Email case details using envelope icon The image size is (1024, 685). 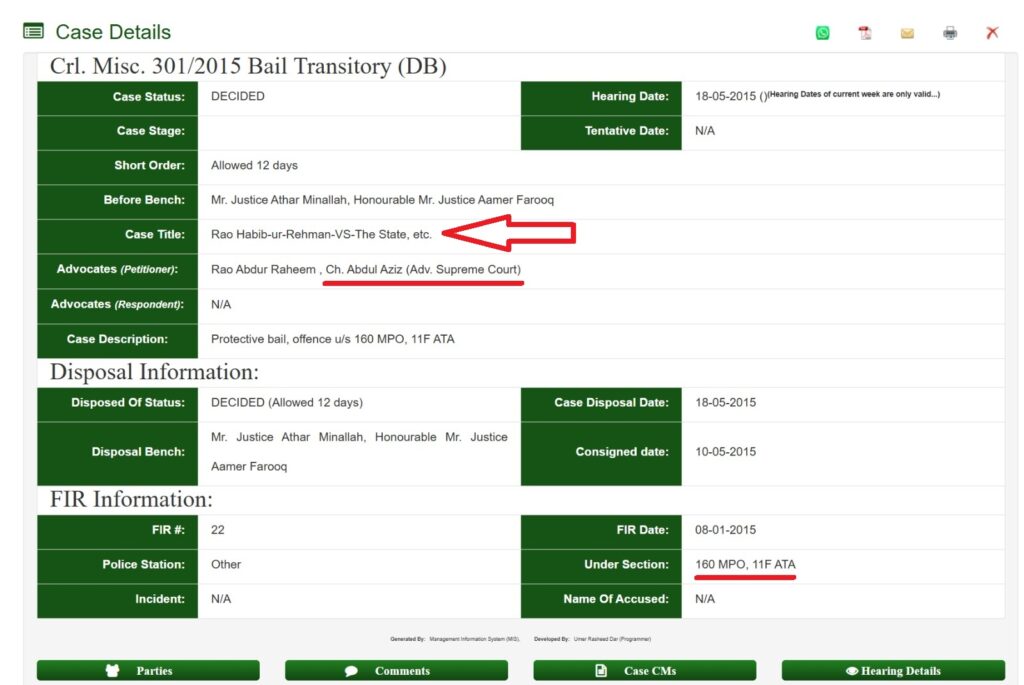click(x=907, y=33)
